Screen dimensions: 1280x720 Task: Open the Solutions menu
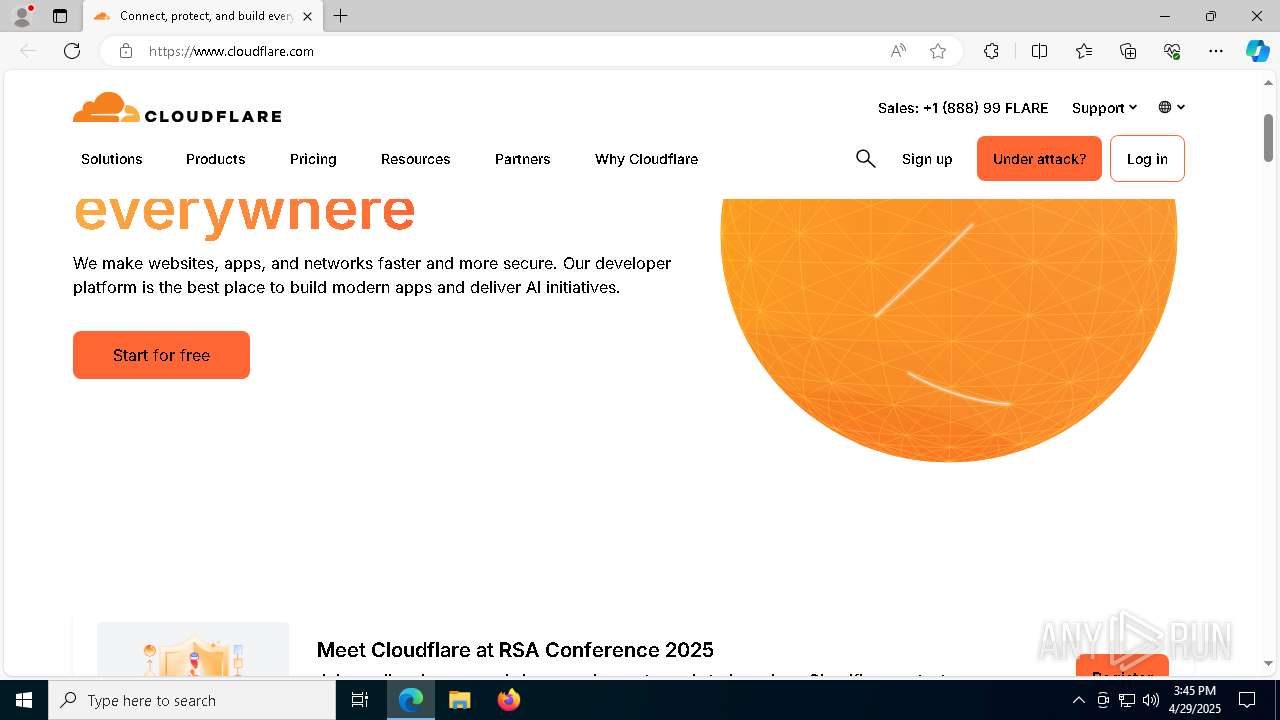pos(112,159)
